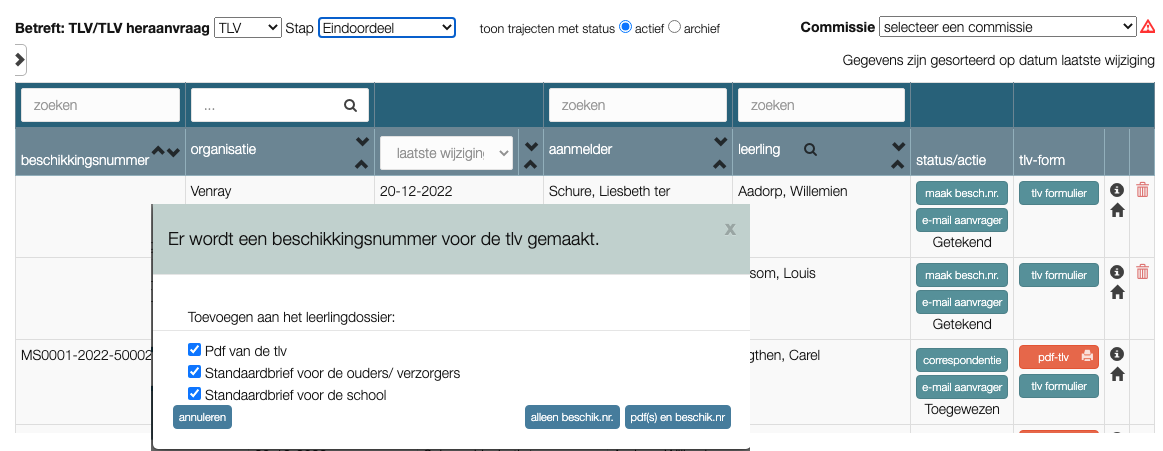Click the 'annuleren' button
1163x451 pixels.
click(x=202, y=417)
